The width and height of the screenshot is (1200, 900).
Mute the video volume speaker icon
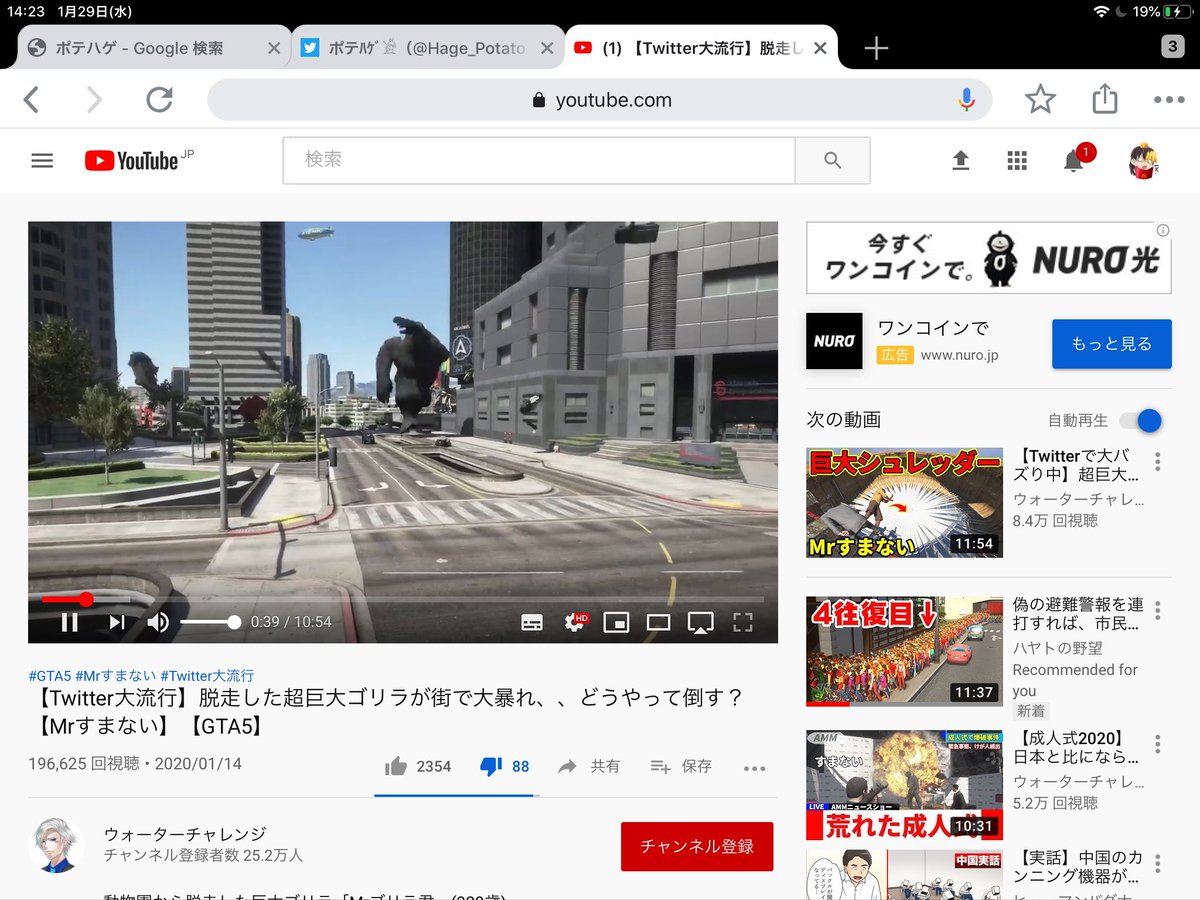pos(158,622)
